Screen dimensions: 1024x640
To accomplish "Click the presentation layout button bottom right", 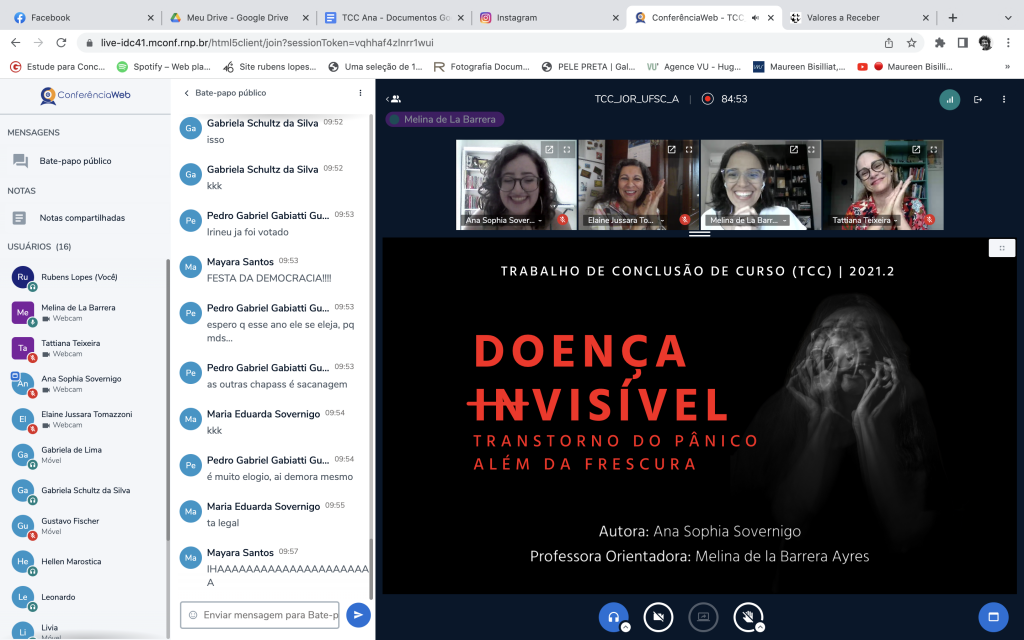I will (x=993, y=617).
